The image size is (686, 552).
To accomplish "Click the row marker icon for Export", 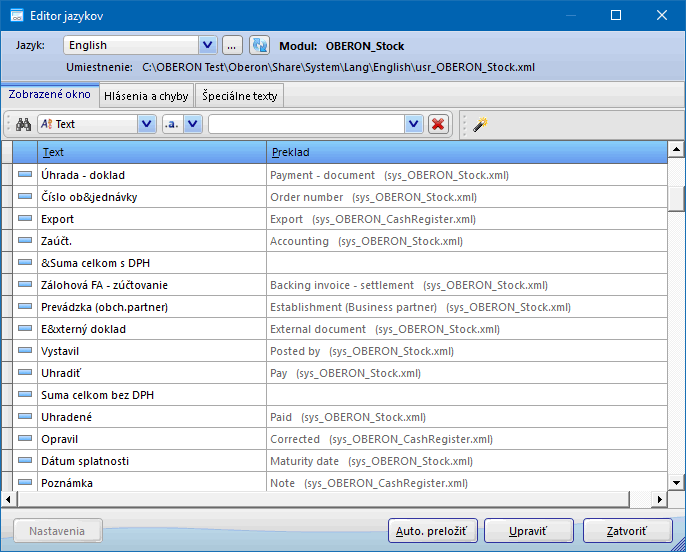I will click(x=25, y=219).
